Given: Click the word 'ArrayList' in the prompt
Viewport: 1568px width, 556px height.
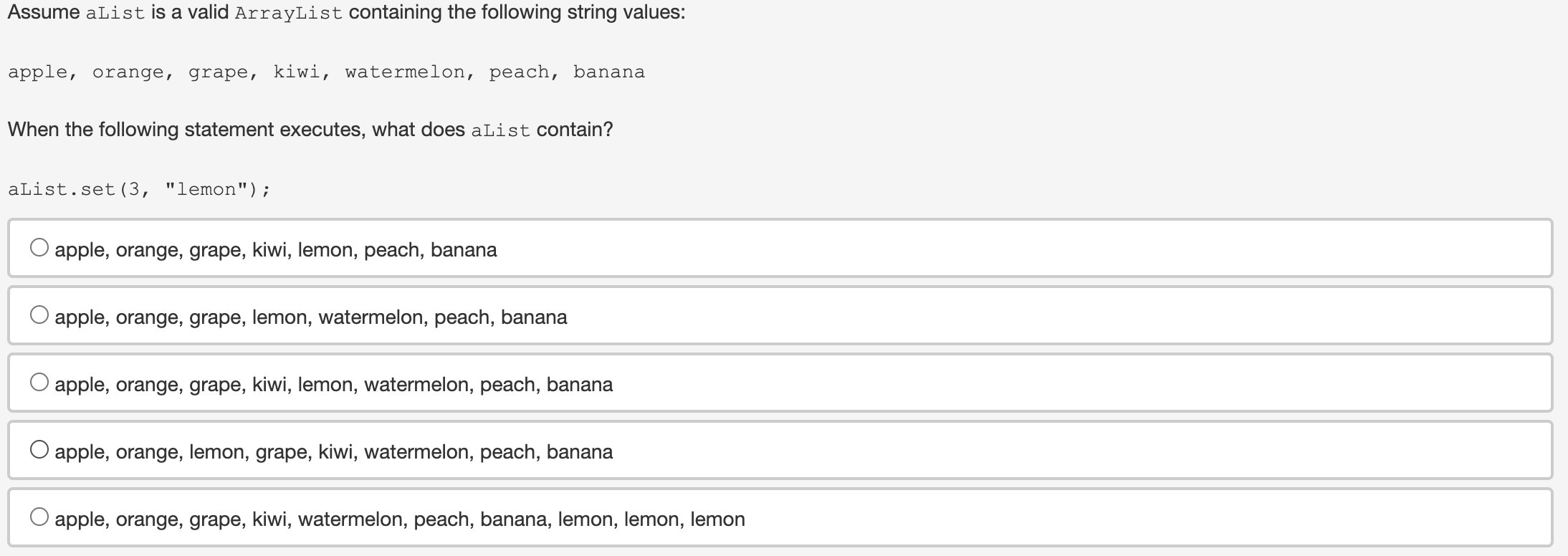Looking at the screenshot, I should click(287, 12).
